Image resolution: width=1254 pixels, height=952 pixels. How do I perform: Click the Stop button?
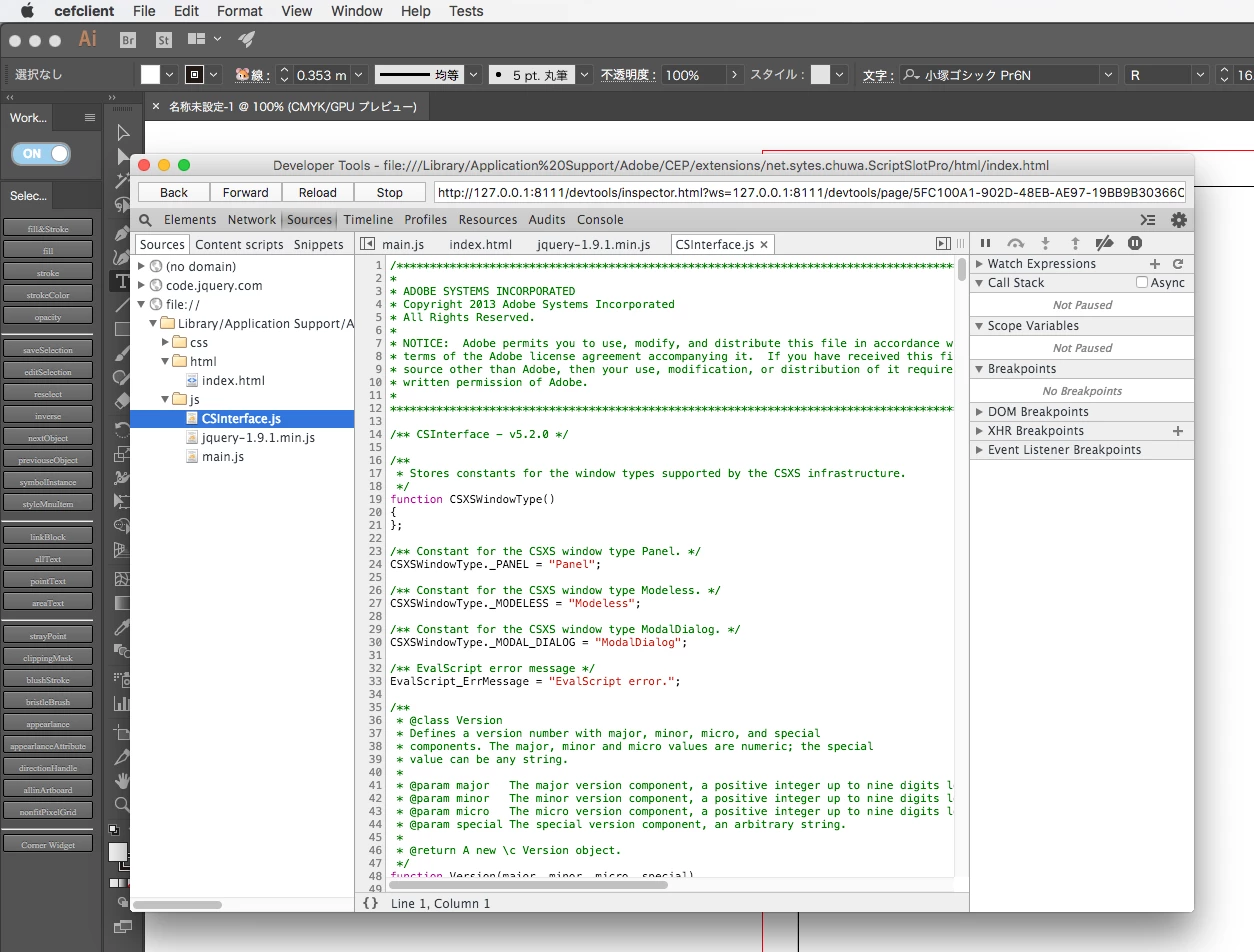point(390,192)
